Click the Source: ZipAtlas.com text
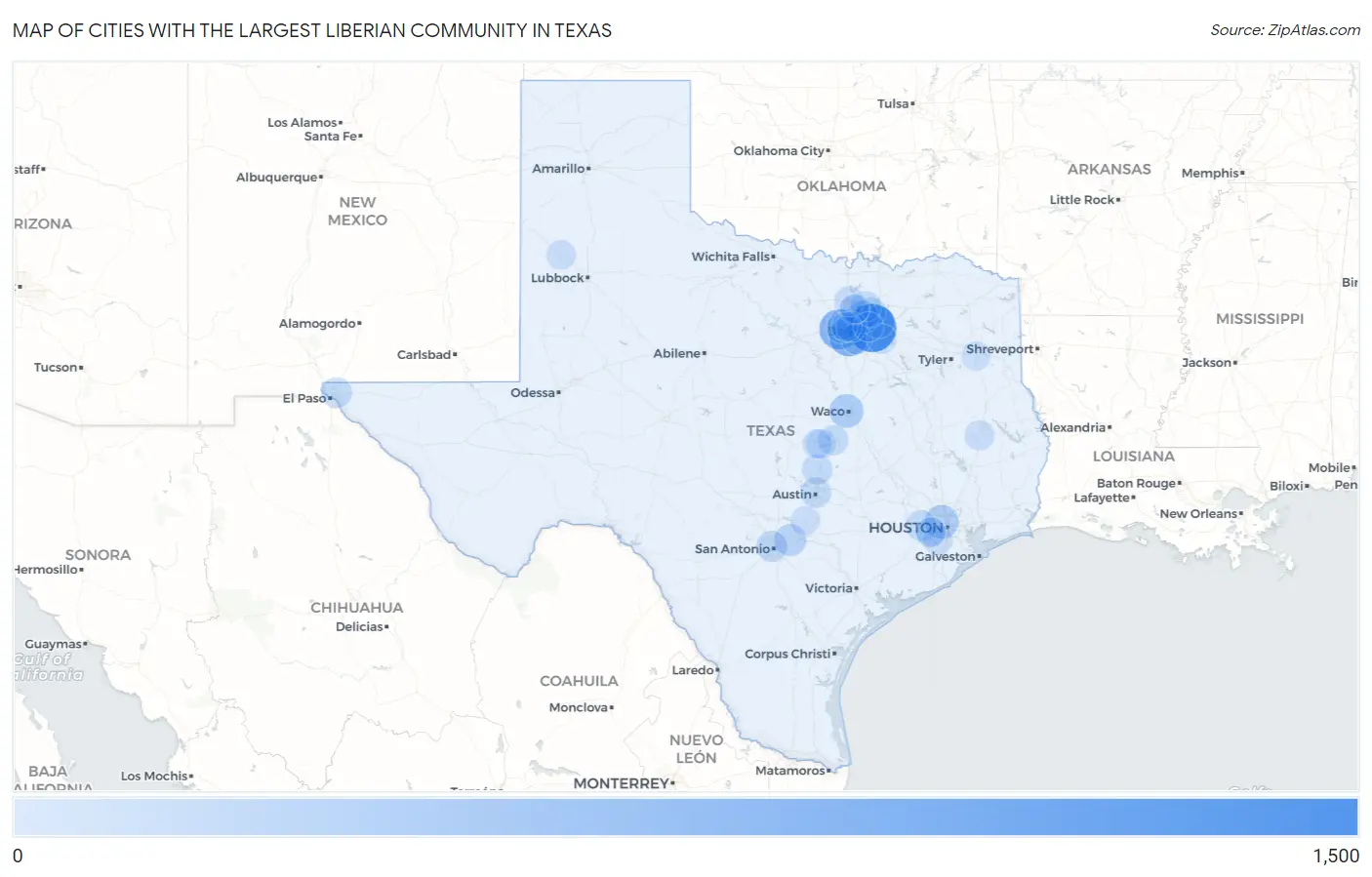 (1285, 30)
